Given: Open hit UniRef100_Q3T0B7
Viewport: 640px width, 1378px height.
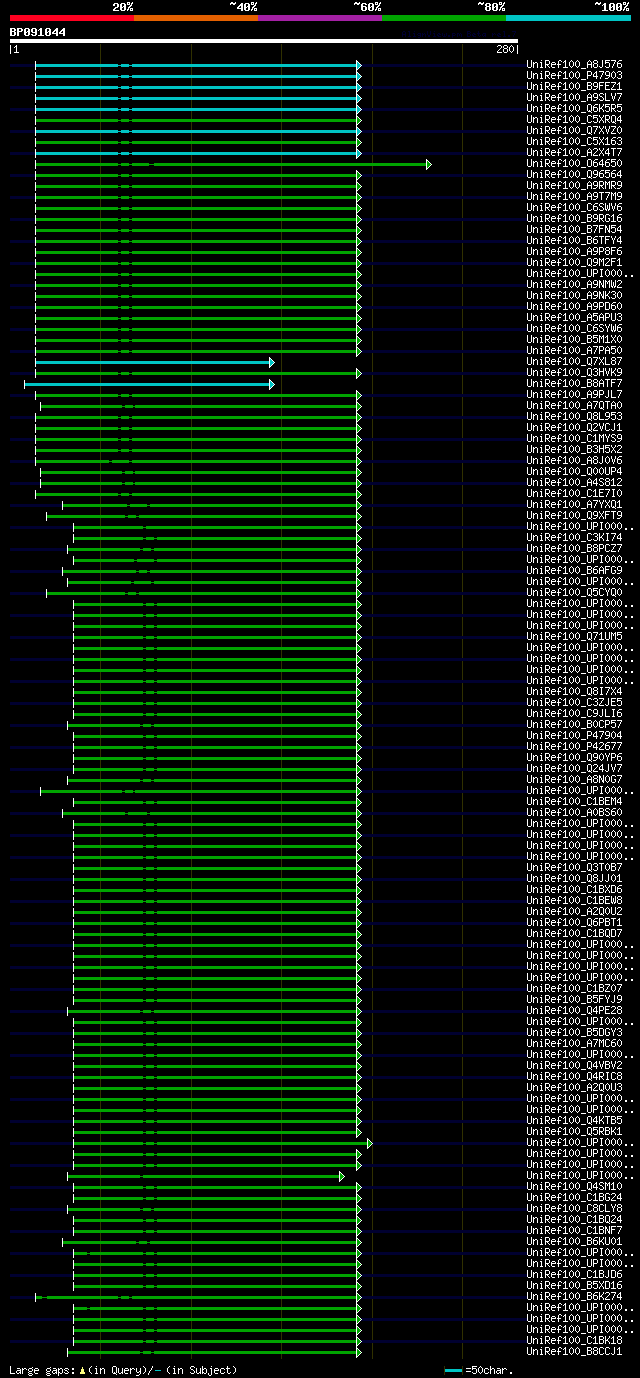Looking at the screenshot, I should (574, 868).
